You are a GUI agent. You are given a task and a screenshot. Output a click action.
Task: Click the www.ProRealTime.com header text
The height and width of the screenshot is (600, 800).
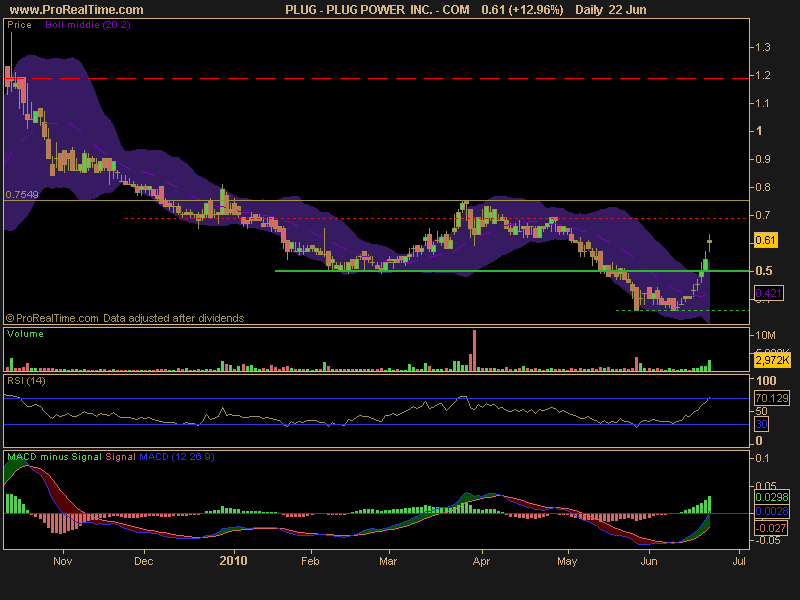click(x=77, y=10)
